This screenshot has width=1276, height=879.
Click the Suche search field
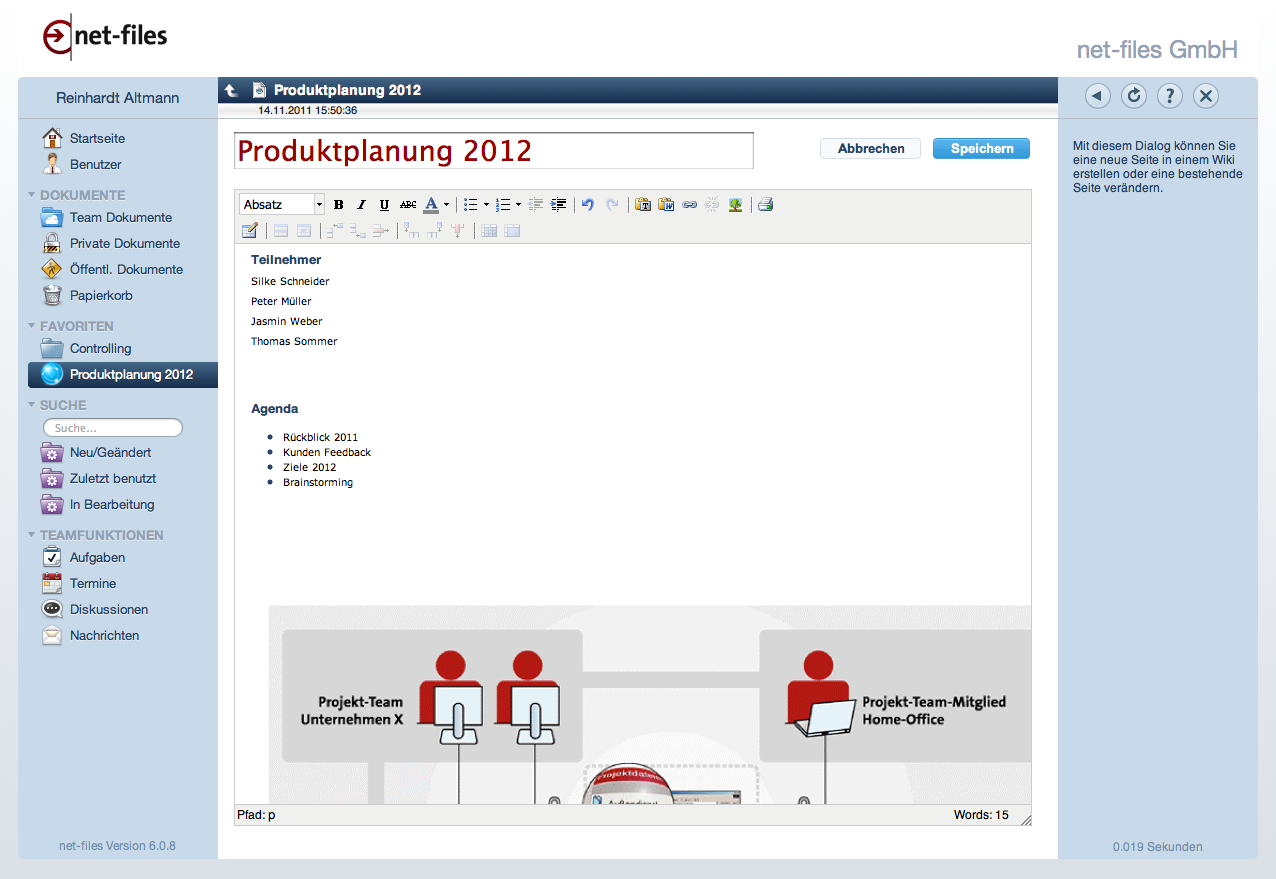click(x=113, y=428)
